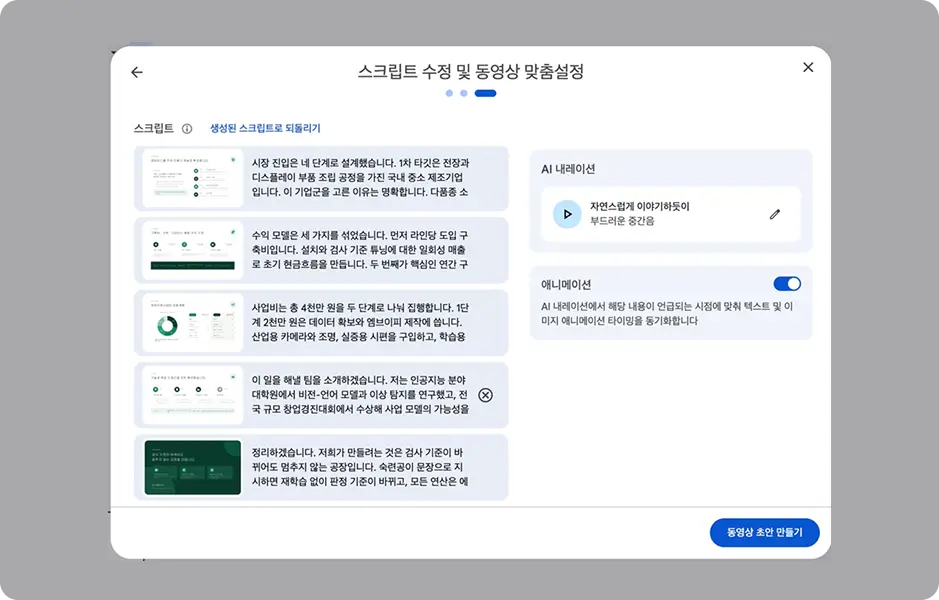
Task: Edit script text '수익 모델은 세 가지를 섞었습니다'
Action: (361, 250)
